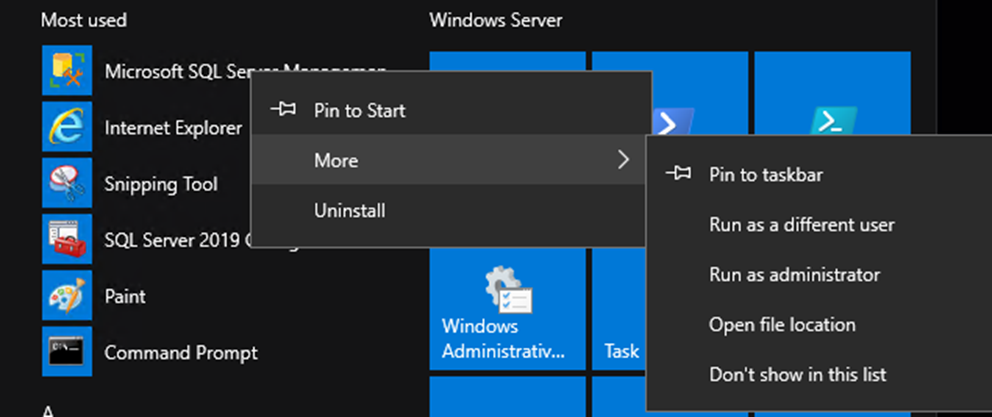
Task: Click the pin icon next to Pin to Start
Action: tap(283, 109)
